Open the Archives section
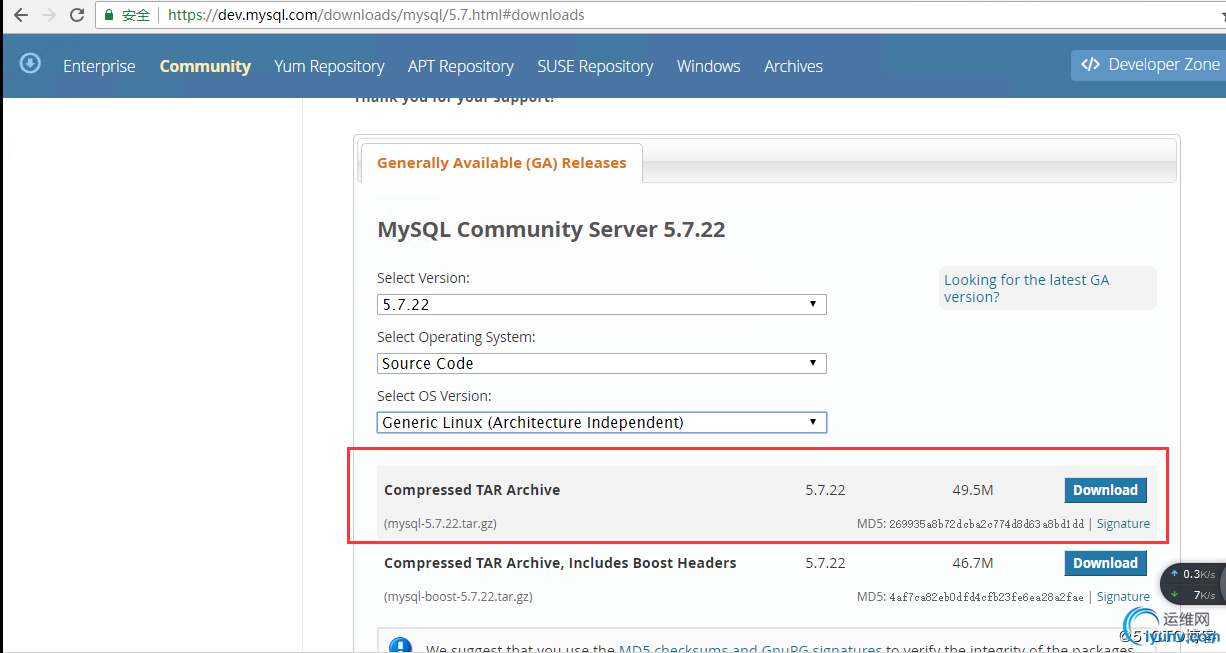Image resolution: width=1226 pixels, height=653 pixels. (793, 66)
